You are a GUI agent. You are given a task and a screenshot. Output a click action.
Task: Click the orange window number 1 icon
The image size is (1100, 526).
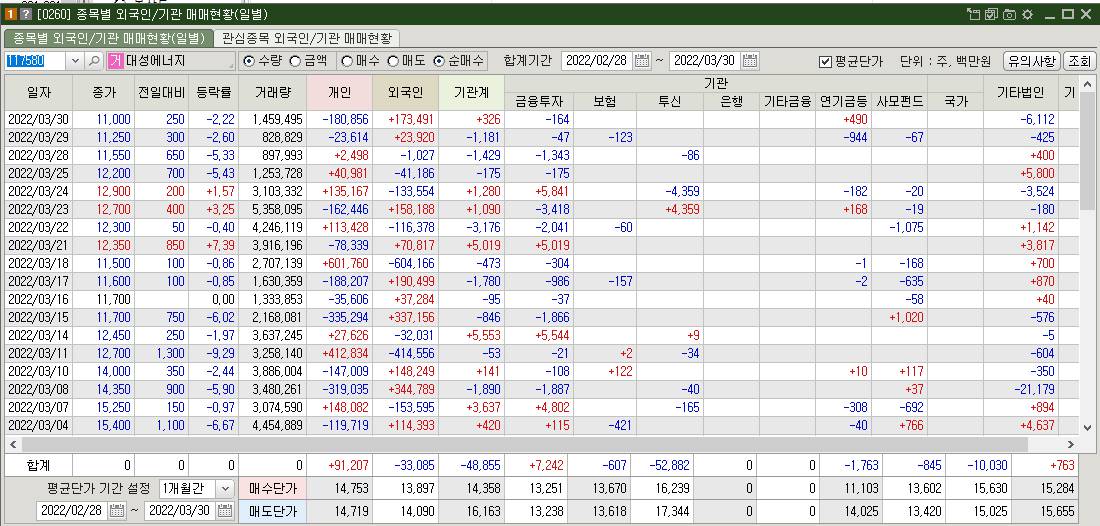coord(11,14)
